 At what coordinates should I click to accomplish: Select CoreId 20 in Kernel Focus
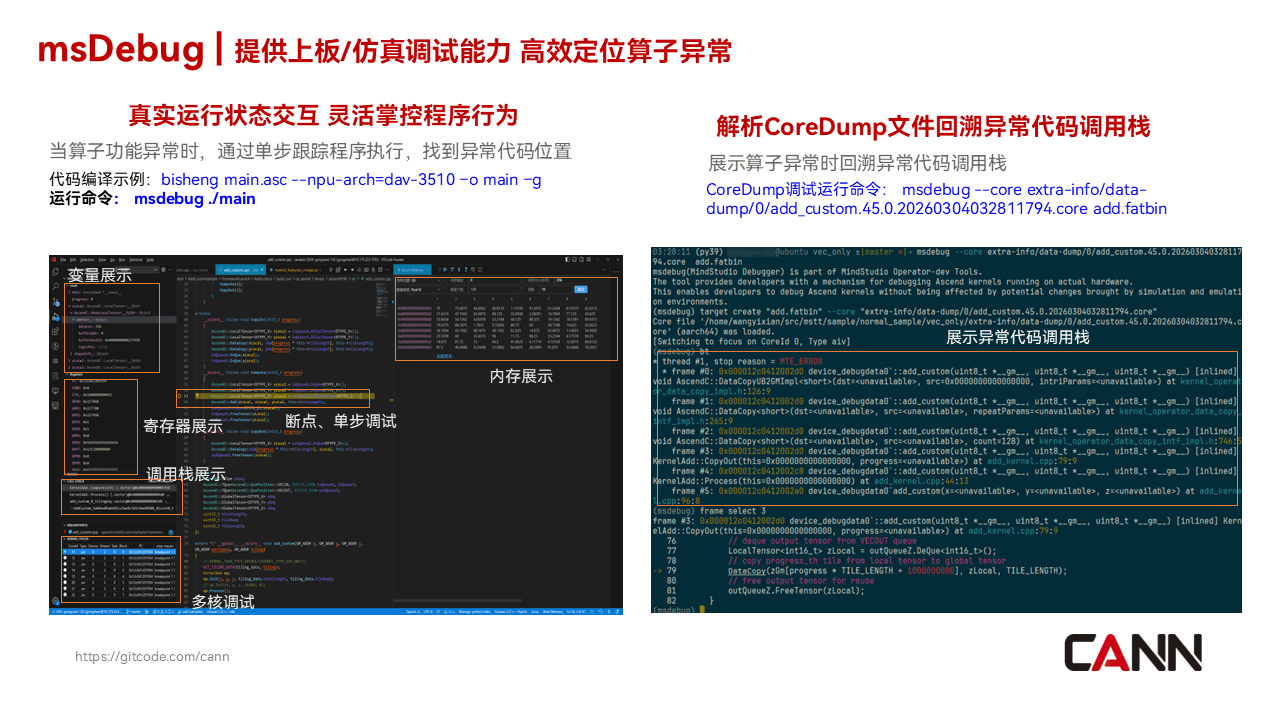(120, 581)
